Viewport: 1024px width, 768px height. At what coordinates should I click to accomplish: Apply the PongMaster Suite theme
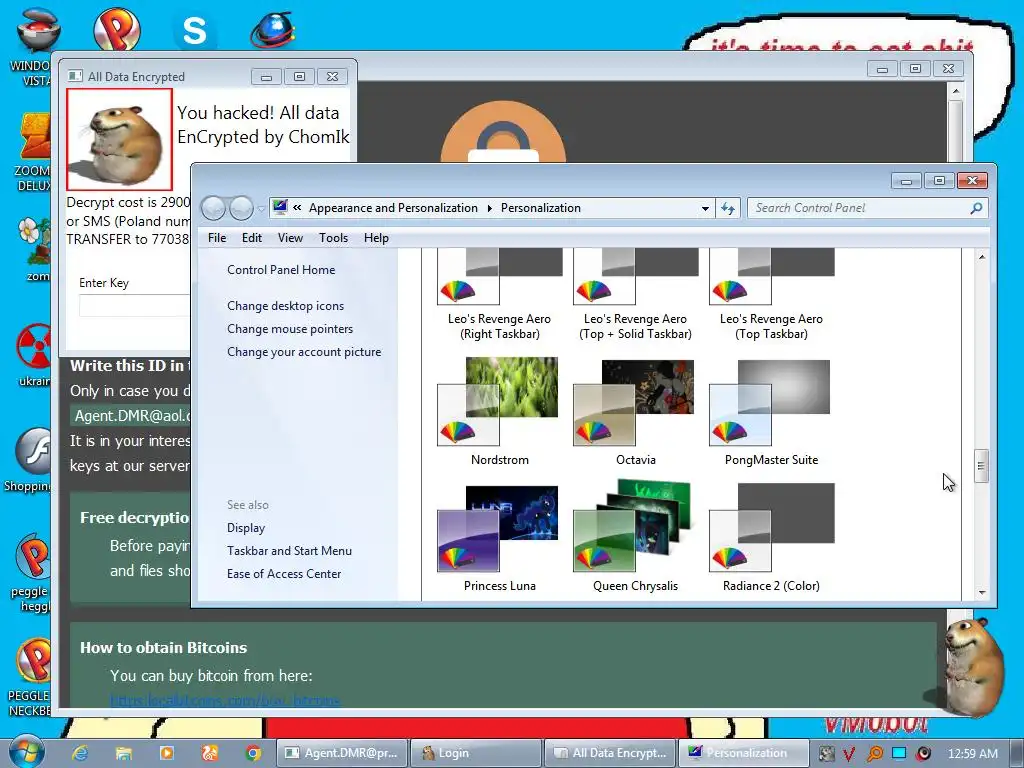tap(771, 413)
